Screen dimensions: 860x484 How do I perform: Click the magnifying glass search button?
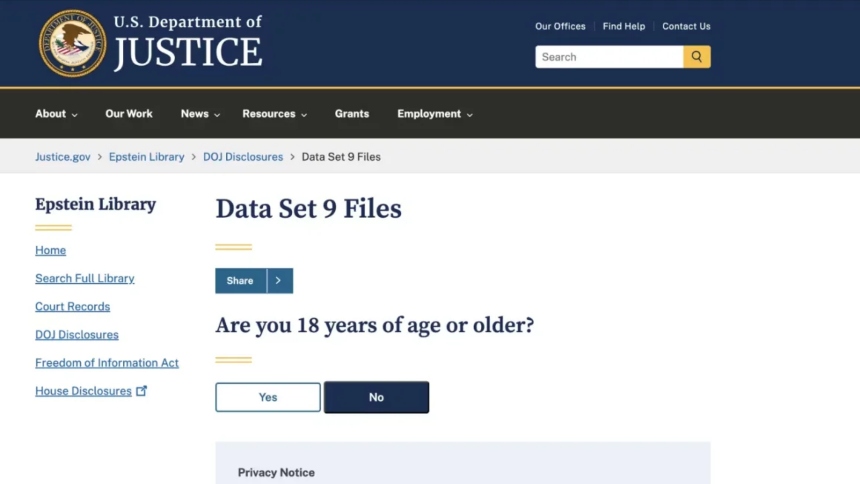tap(697, 57)
